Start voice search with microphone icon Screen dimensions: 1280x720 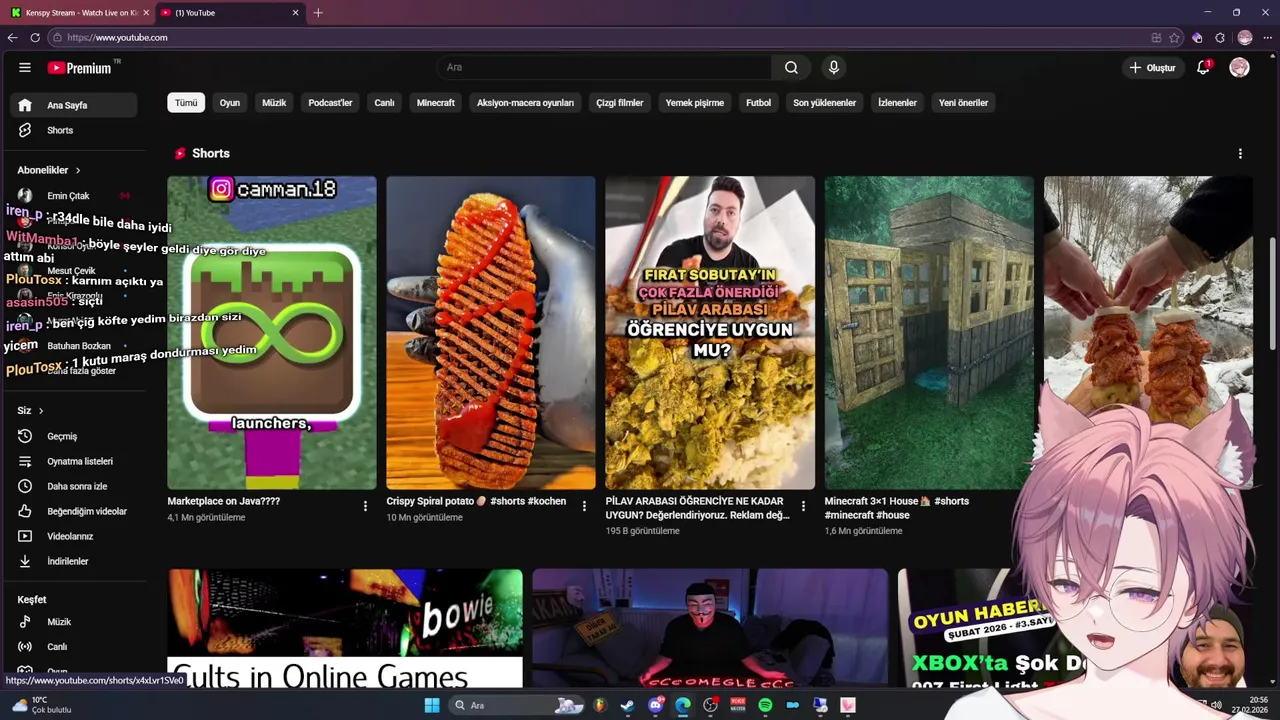(833, 67)
